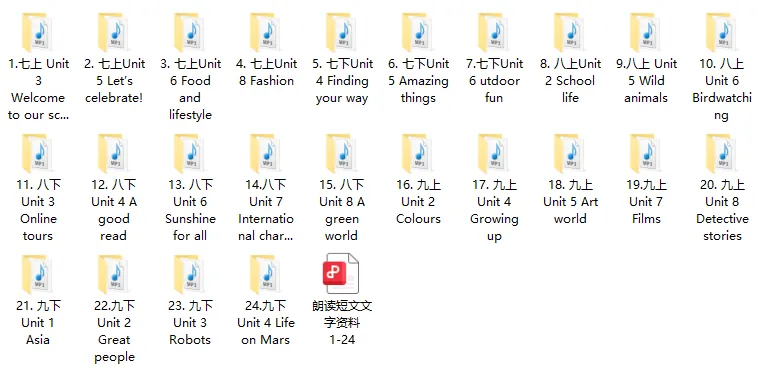Screen dimensions: 759x371
Task: Click the label "7.七下Unit 6 utdoor fun"
Action: tap(494, 81)
